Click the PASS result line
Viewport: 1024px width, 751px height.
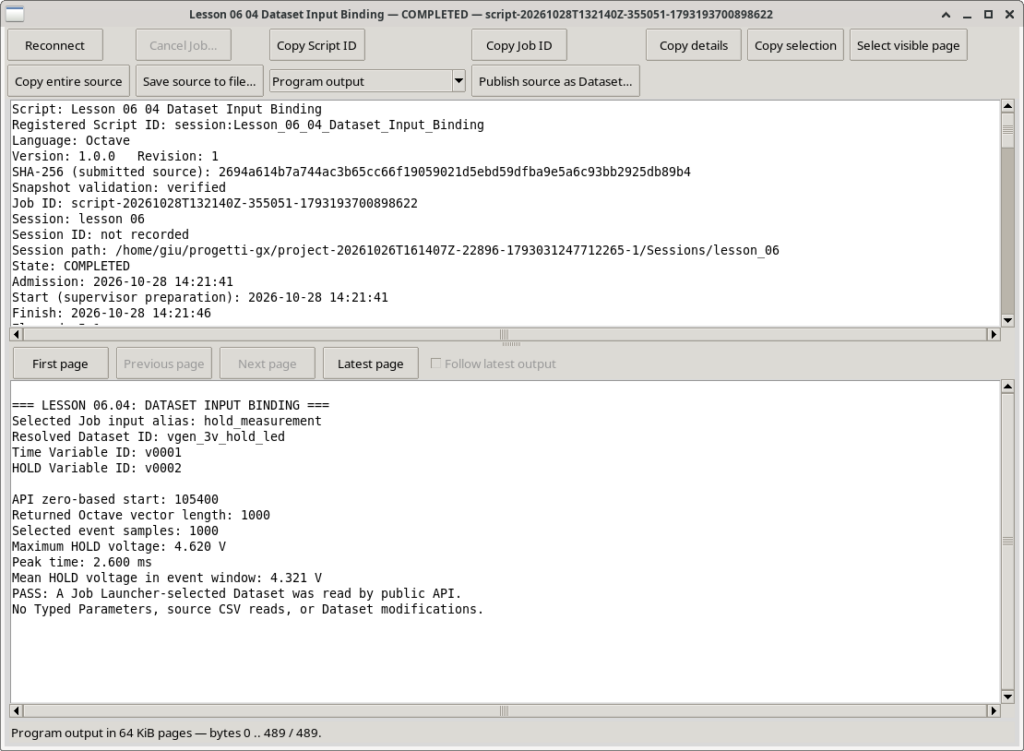[x=236, y=593]
